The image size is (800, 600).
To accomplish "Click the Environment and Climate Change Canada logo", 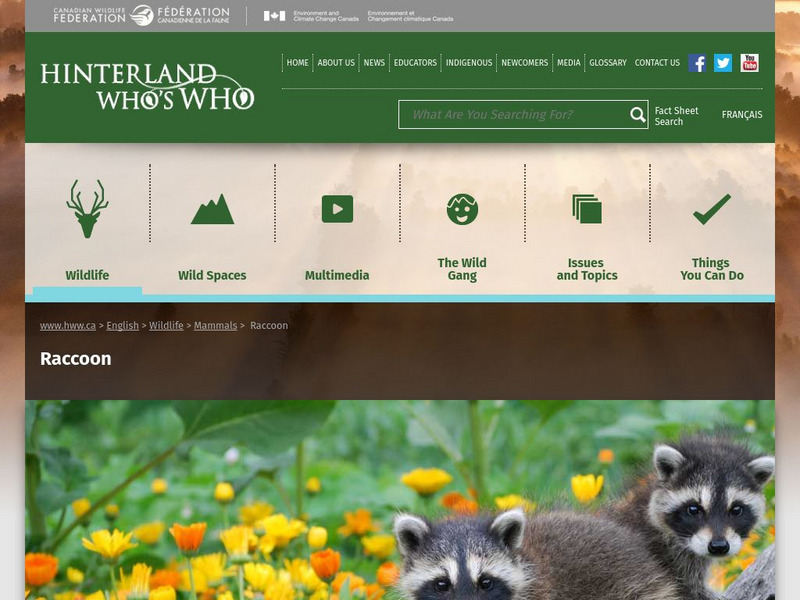I will (x=358, y=16).
